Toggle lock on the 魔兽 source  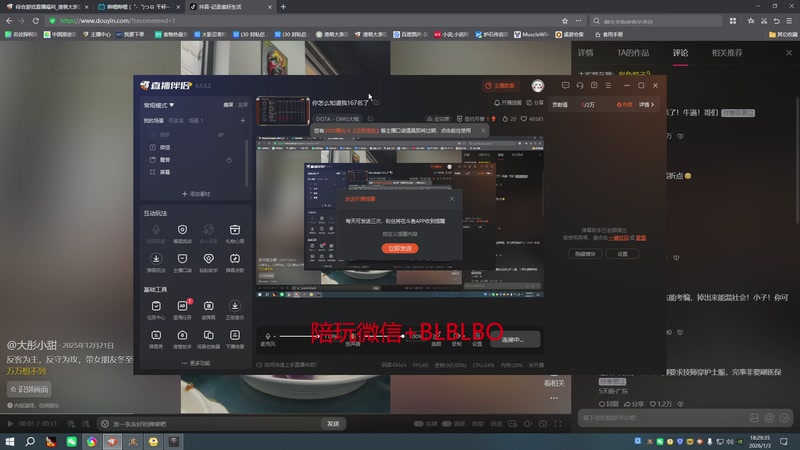click(x=229, y=160)
